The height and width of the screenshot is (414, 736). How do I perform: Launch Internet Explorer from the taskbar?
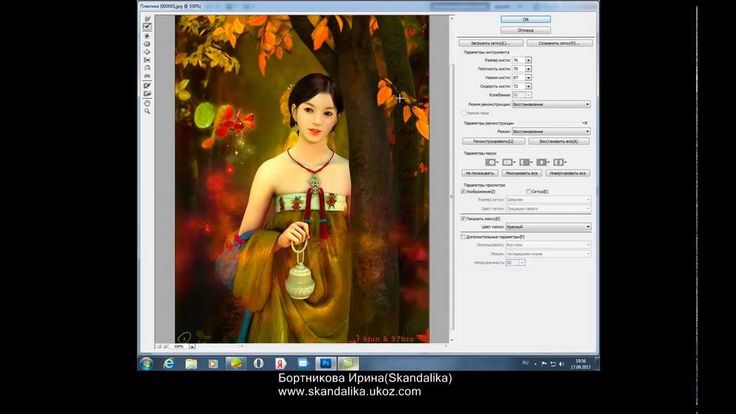tap(169, 364)
